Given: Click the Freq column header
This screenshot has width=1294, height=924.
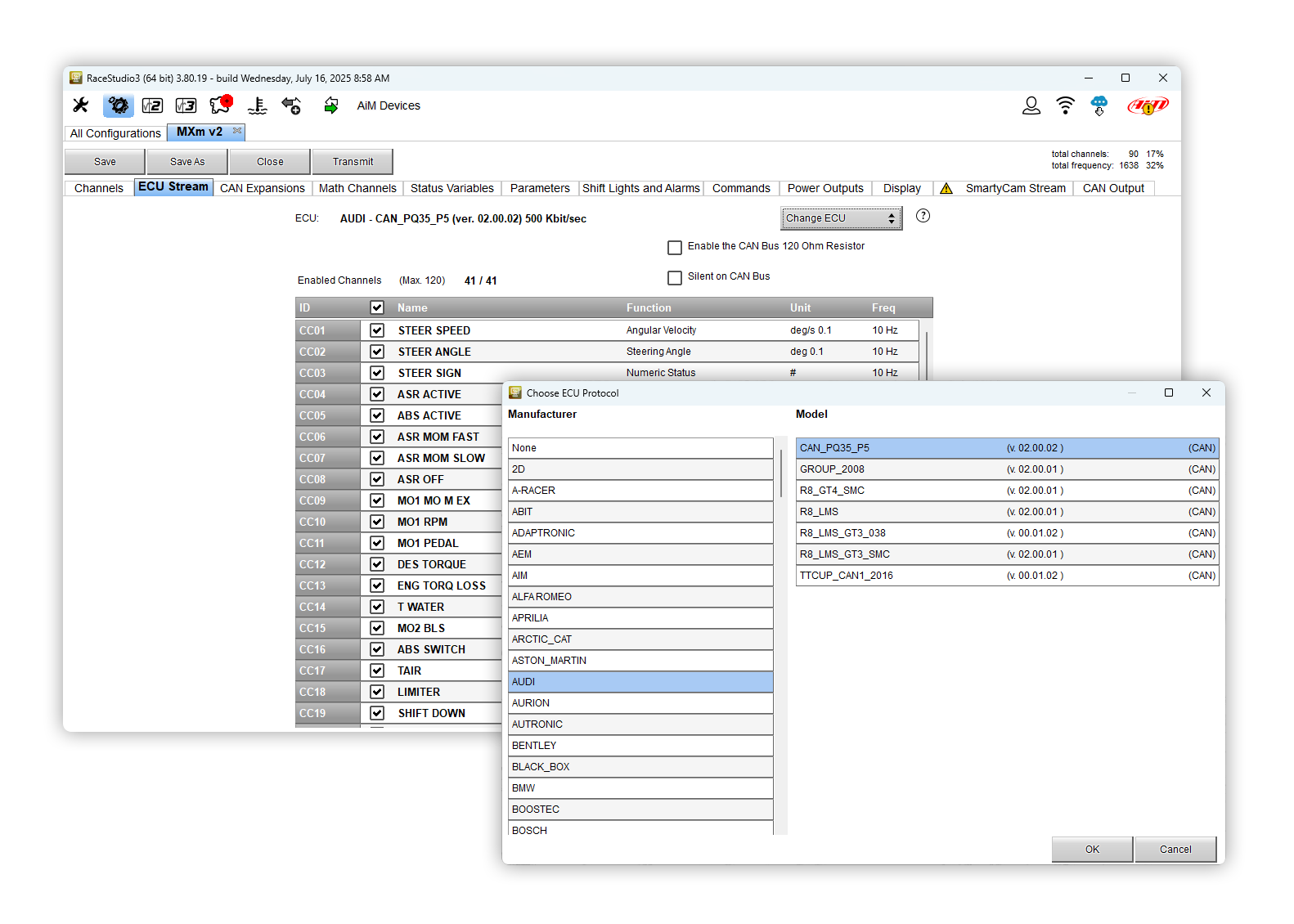Looking at the screenshot, I should pyautogui.click(x=883, y=308).
